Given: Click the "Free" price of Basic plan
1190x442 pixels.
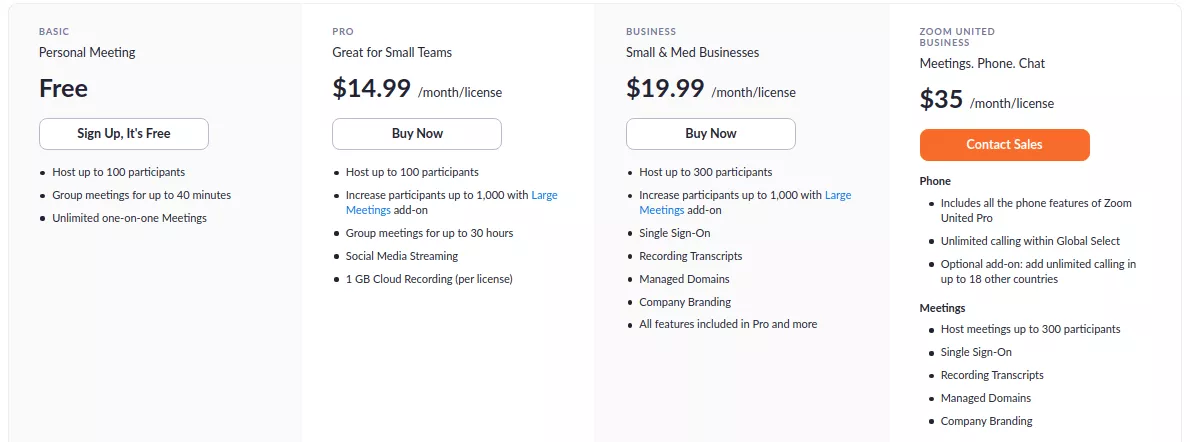Looking at the screenshot, I should (x=64, y=89).
